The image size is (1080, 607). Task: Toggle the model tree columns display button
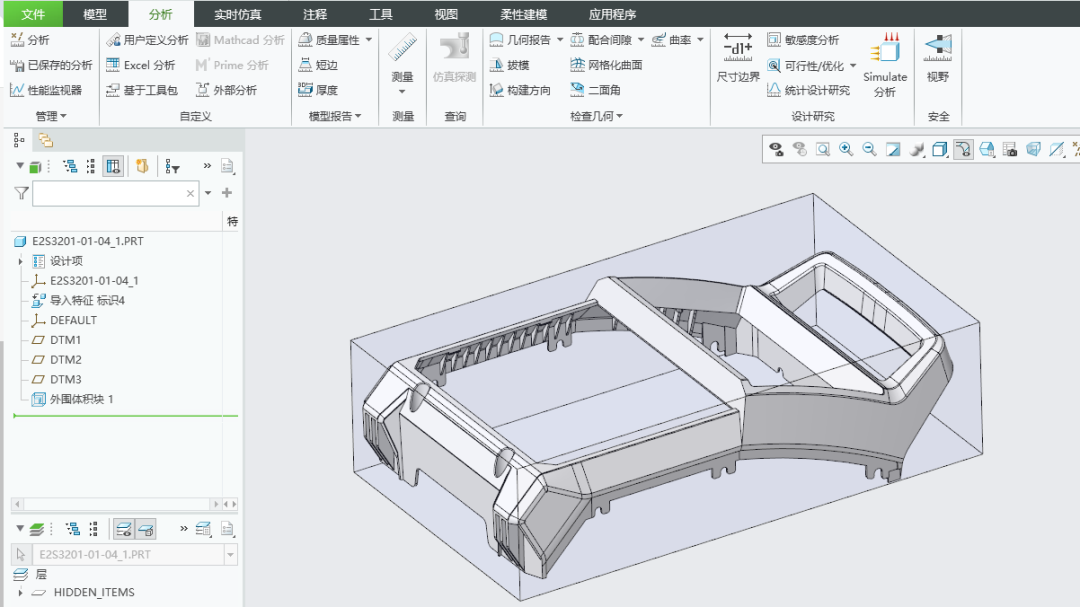point(113,166)
